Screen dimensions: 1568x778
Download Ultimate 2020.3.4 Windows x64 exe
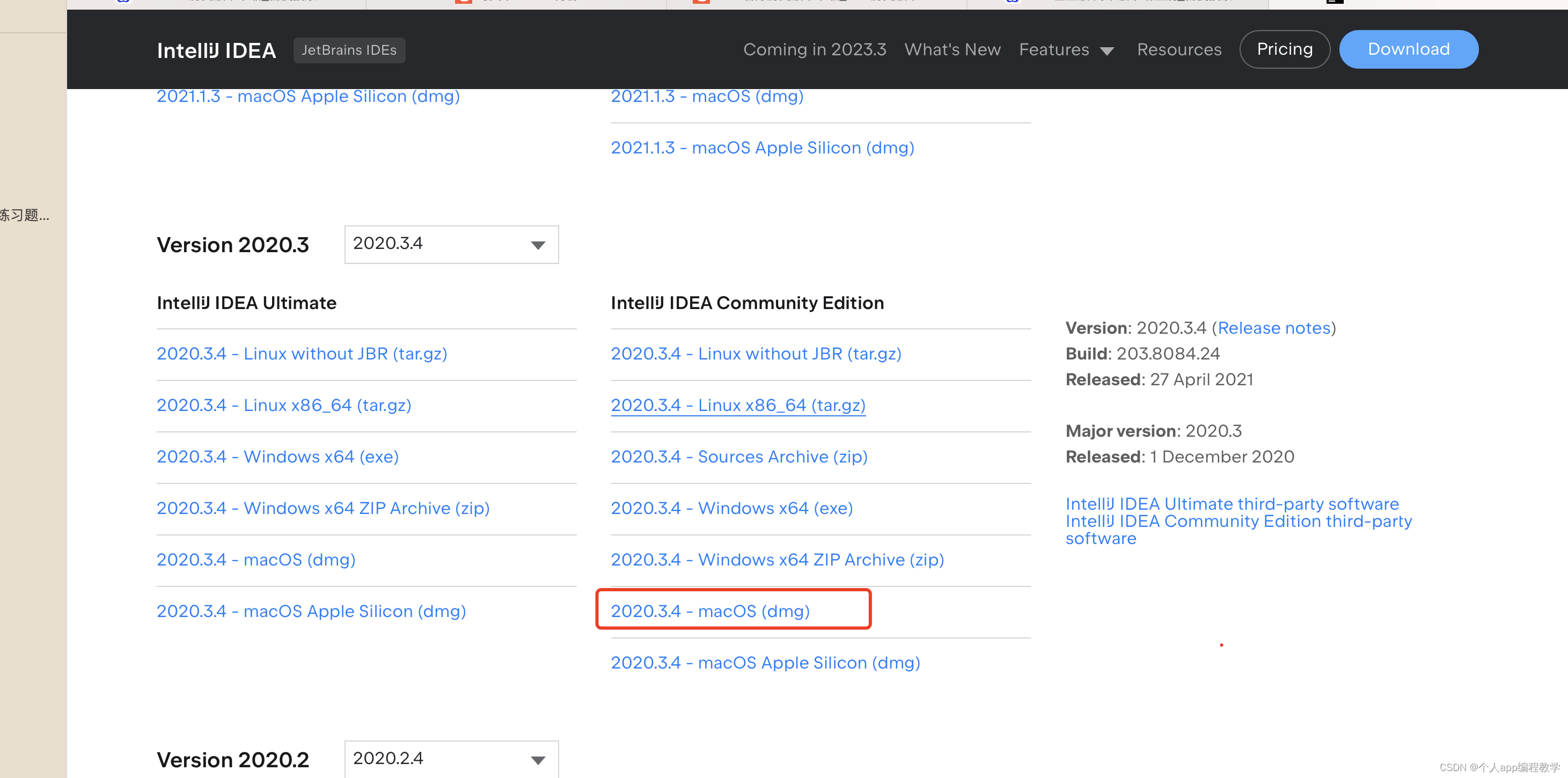[x=277, y=457]
